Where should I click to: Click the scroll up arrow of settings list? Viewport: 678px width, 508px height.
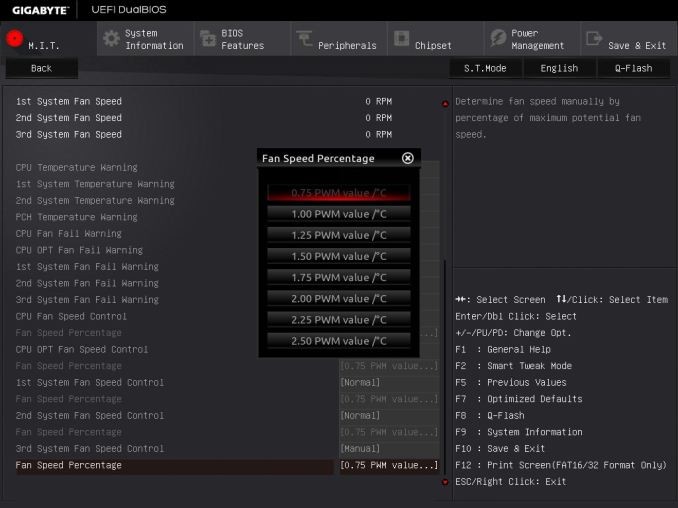pyautogui.click(x=445, y=103)
